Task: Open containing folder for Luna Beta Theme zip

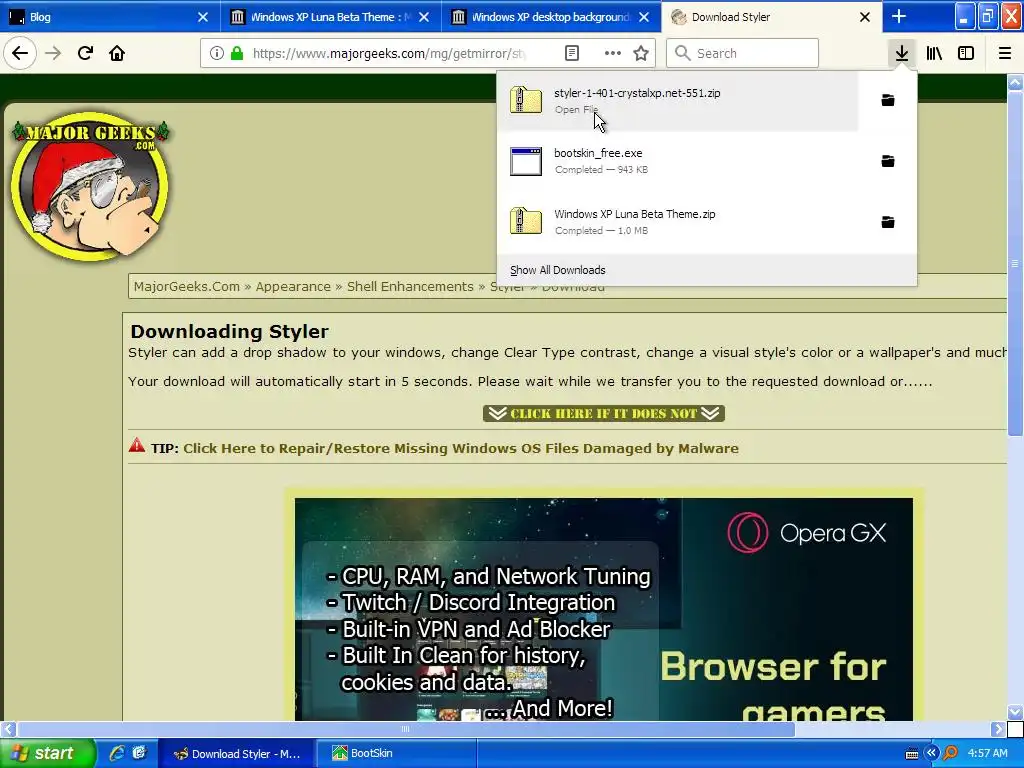Action: point(888,222)
